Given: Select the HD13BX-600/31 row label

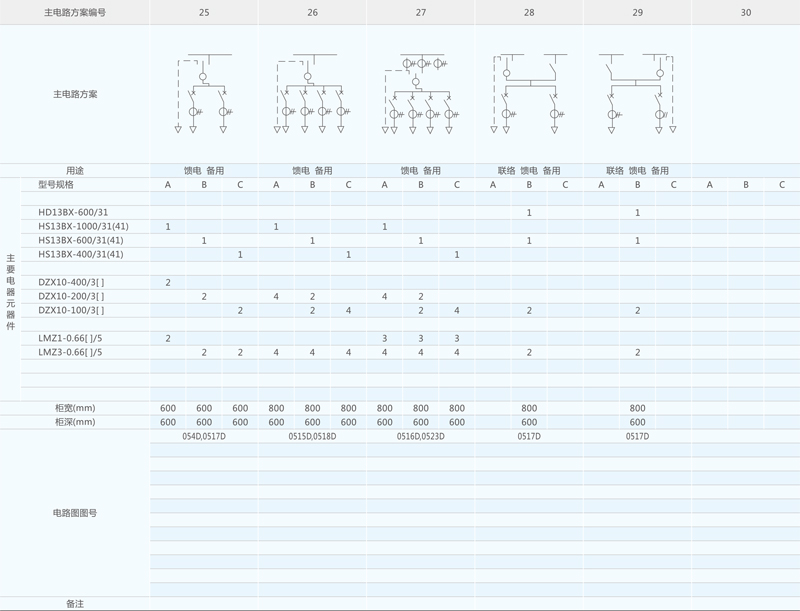Looking at the screenshot, I should point(73,213).
